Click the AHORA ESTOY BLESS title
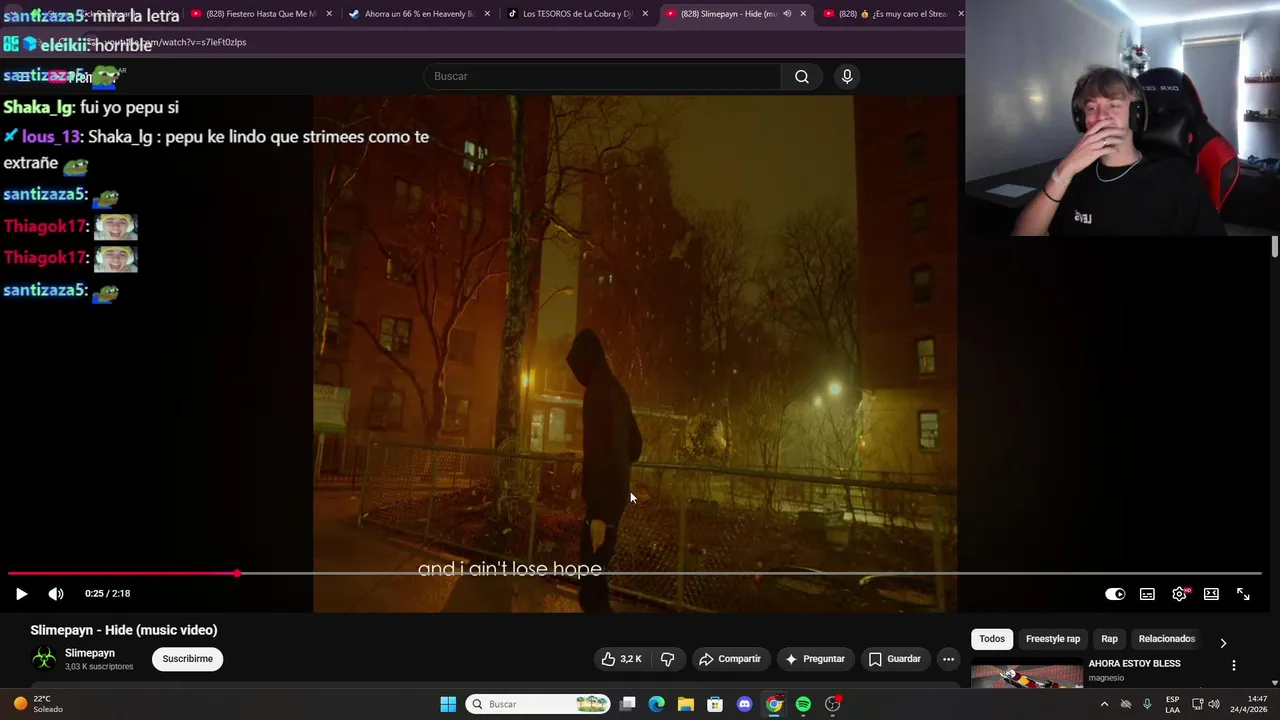The height and width of the screenshot is (720, 1280). 1134,663
